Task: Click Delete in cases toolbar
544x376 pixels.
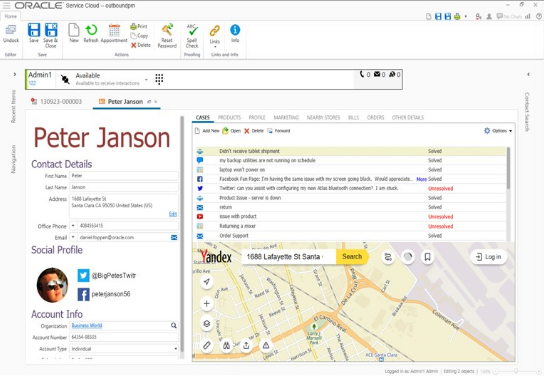Action: coord(254,131)
